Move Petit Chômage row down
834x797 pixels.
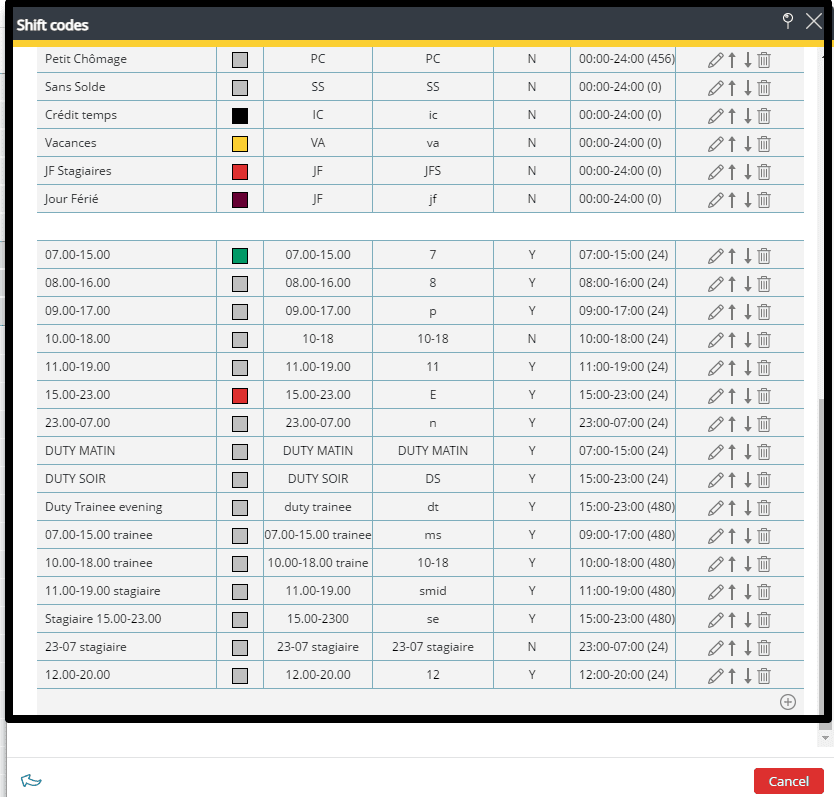tap(747, 59)
